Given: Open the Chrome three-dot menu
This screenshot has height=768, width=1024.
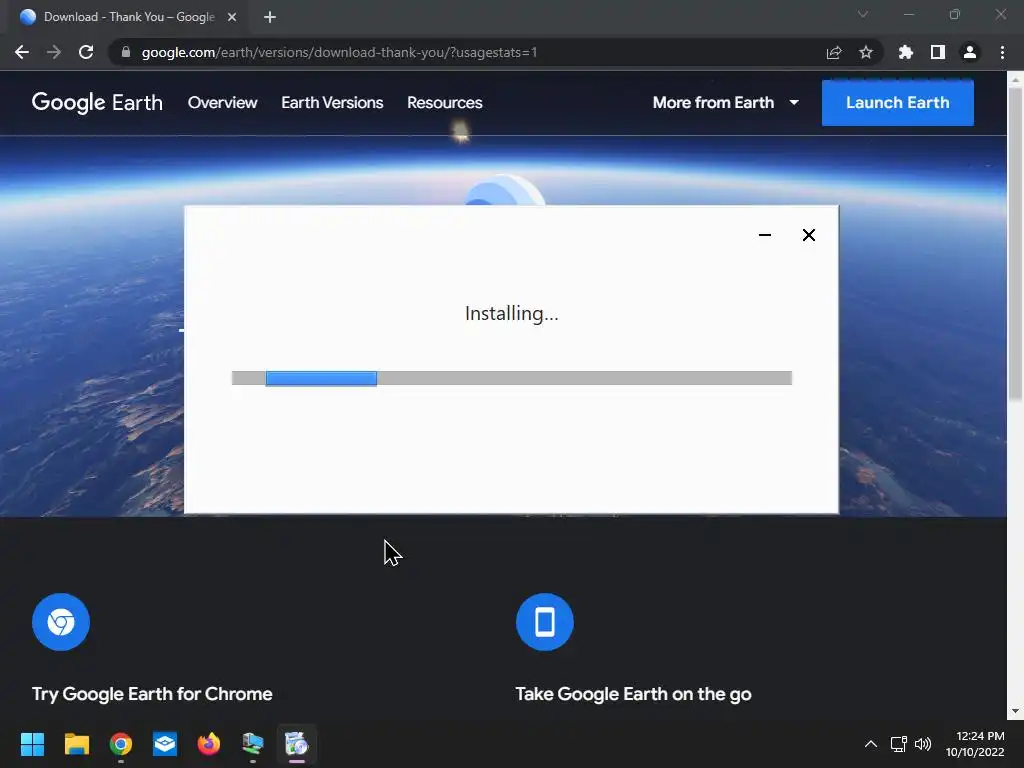Looking at the screenshot, I should pos(1002,52).
